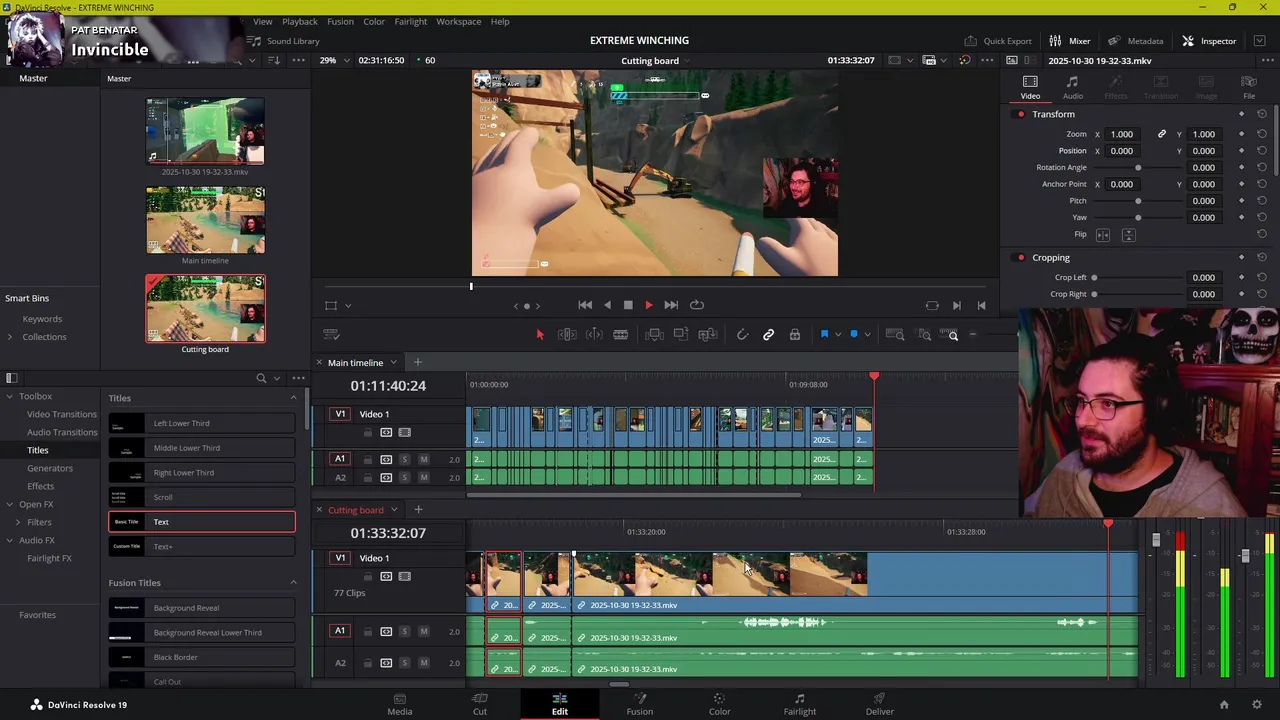
Task: Click the Detail Zoom icon
Action: (924, 335)
